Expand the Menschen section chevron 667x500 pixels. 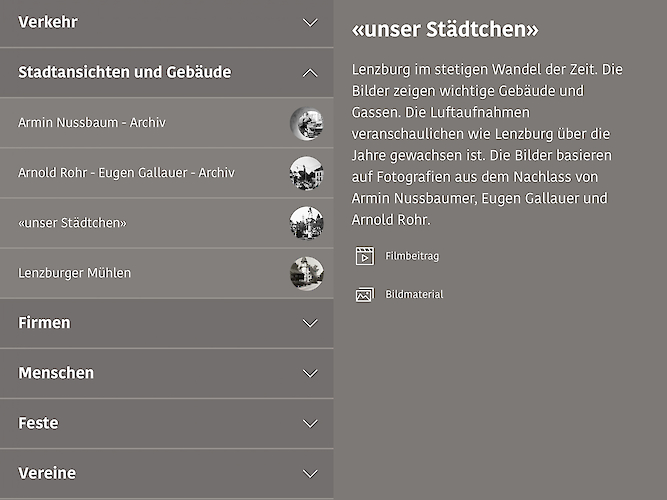click(x=310, y=373)
